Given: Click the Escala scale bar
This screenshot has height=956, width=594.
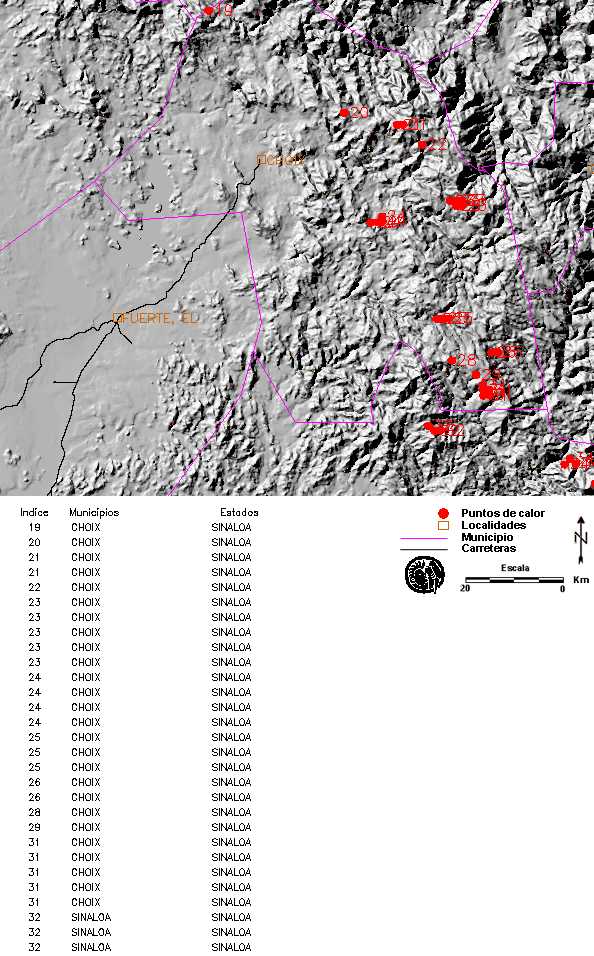Looking at the screenshot, I should coord(514,580).
